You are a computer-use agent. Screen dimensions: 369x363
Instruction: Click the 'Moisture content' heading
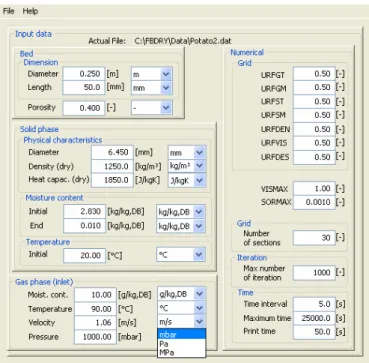(x=54, y=198)
